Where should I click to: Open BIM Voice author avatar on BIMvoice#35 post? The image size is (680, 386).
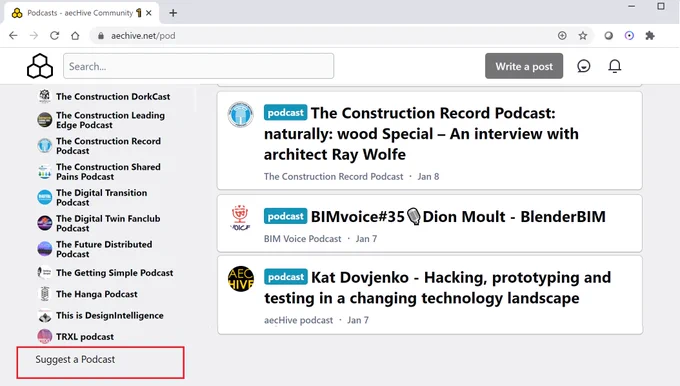[x=241, y=218]
